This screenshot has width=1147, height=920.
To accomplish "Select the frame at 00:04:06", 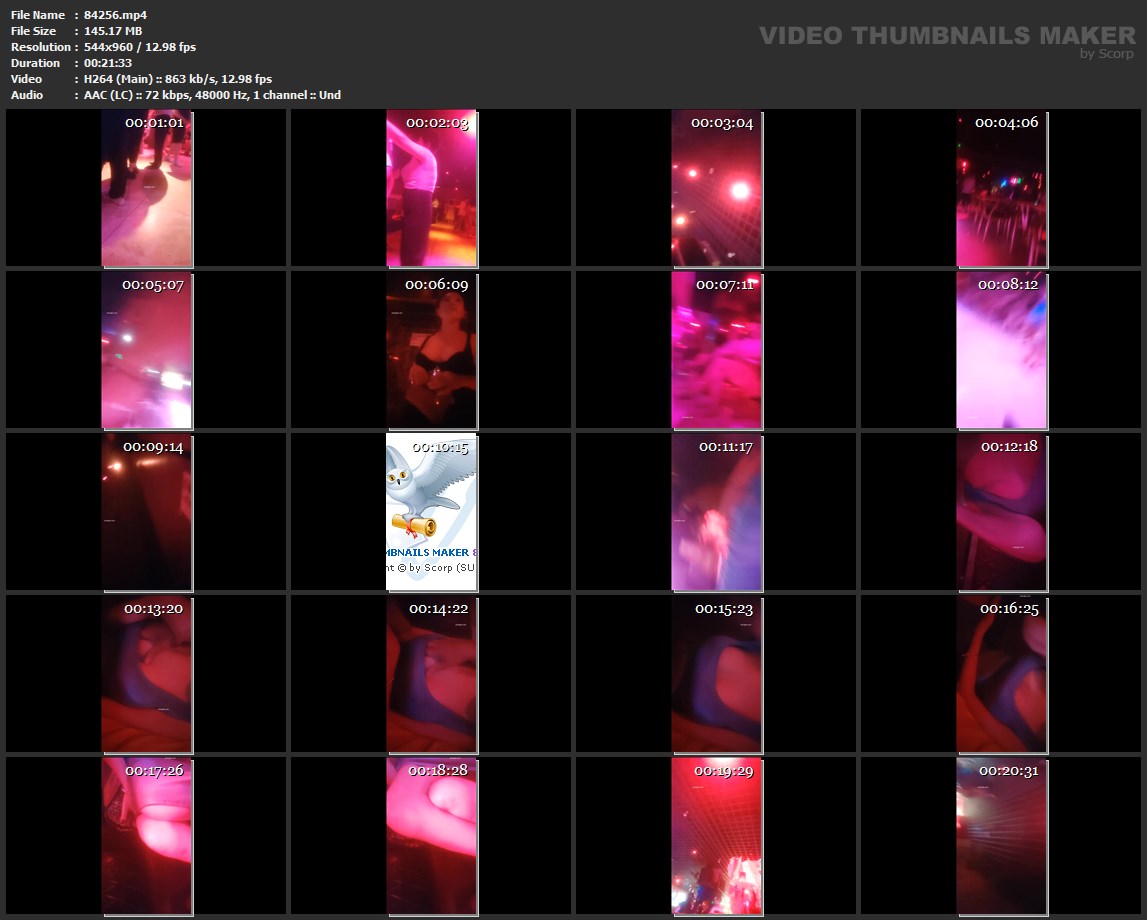I will tap(1002, 189).
